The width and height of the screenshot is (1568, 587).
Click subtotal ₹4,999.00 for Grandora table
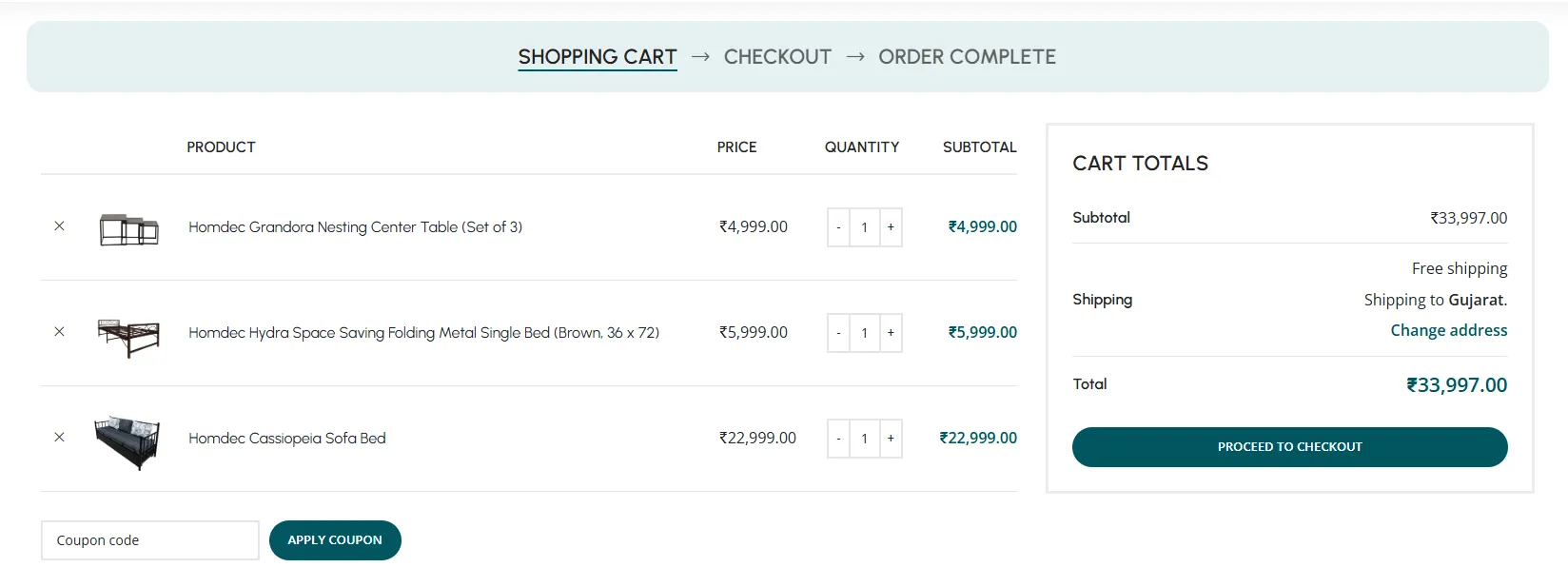(982, 226)
